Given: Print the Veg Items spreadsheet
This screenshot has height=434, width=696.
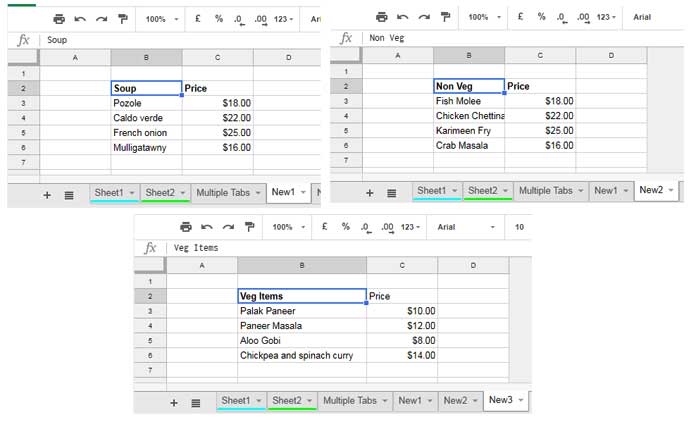Looking at the screenshot, I should click(186, 227).
